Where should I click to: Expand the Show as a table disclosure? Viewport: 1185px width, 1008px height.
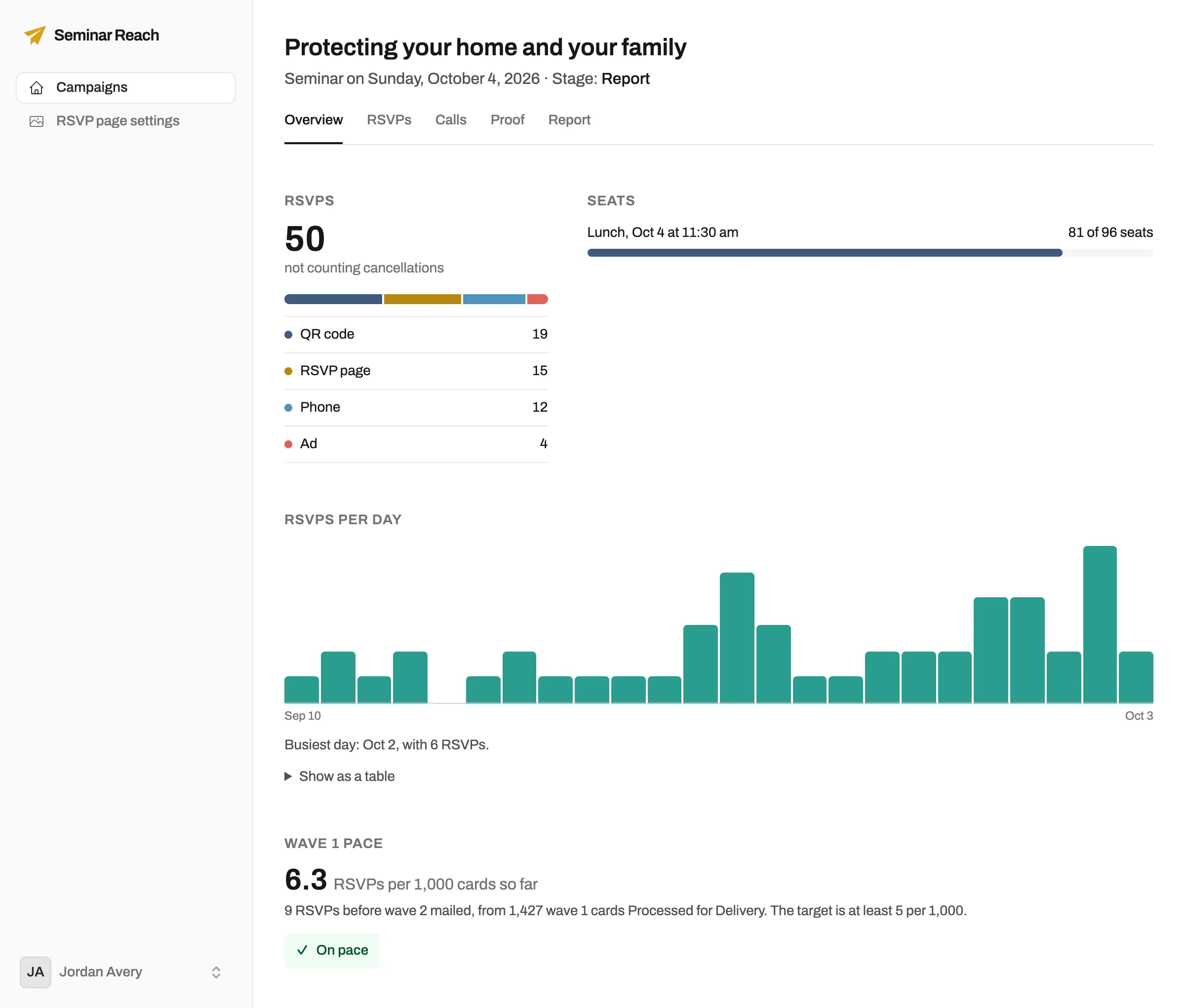point(340,776)
